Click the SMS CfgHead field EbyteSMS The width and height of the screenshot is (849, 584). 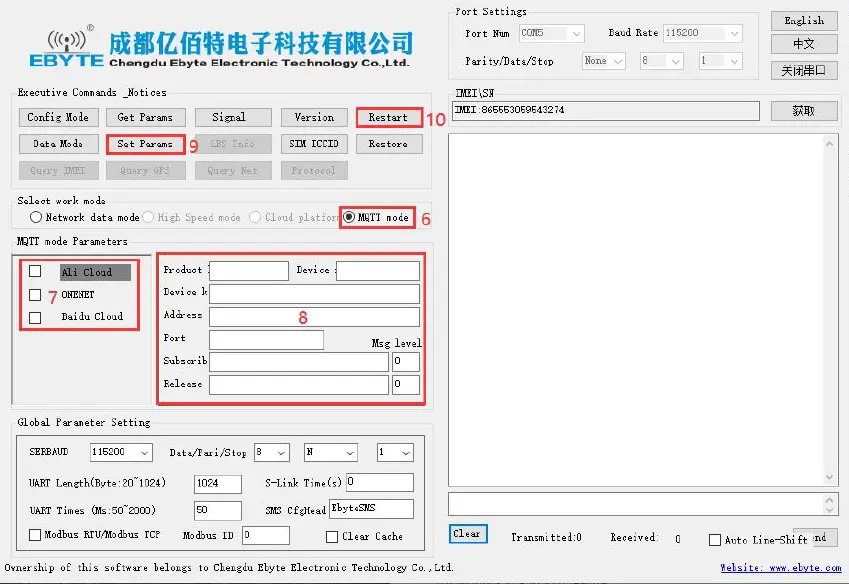pyautogui.click(x=371, y=509)
